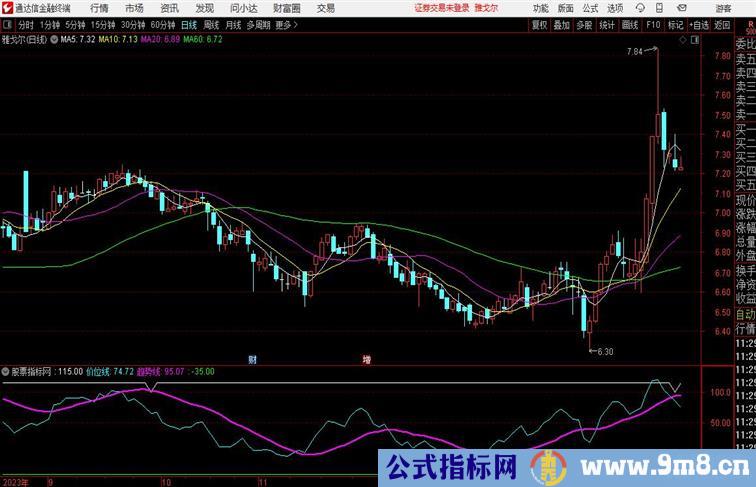Click the 通达信 red logo icon
This screenshot has height=487, width=756.
coord(7,7)
